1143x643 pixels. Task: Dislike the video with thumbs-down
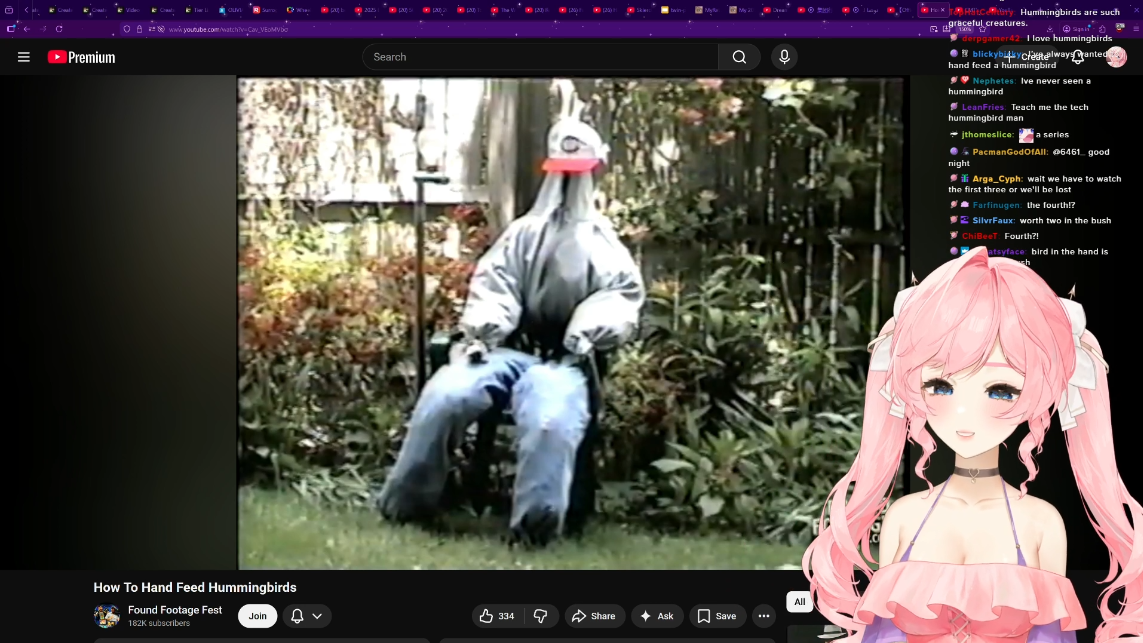click(541, 616)
